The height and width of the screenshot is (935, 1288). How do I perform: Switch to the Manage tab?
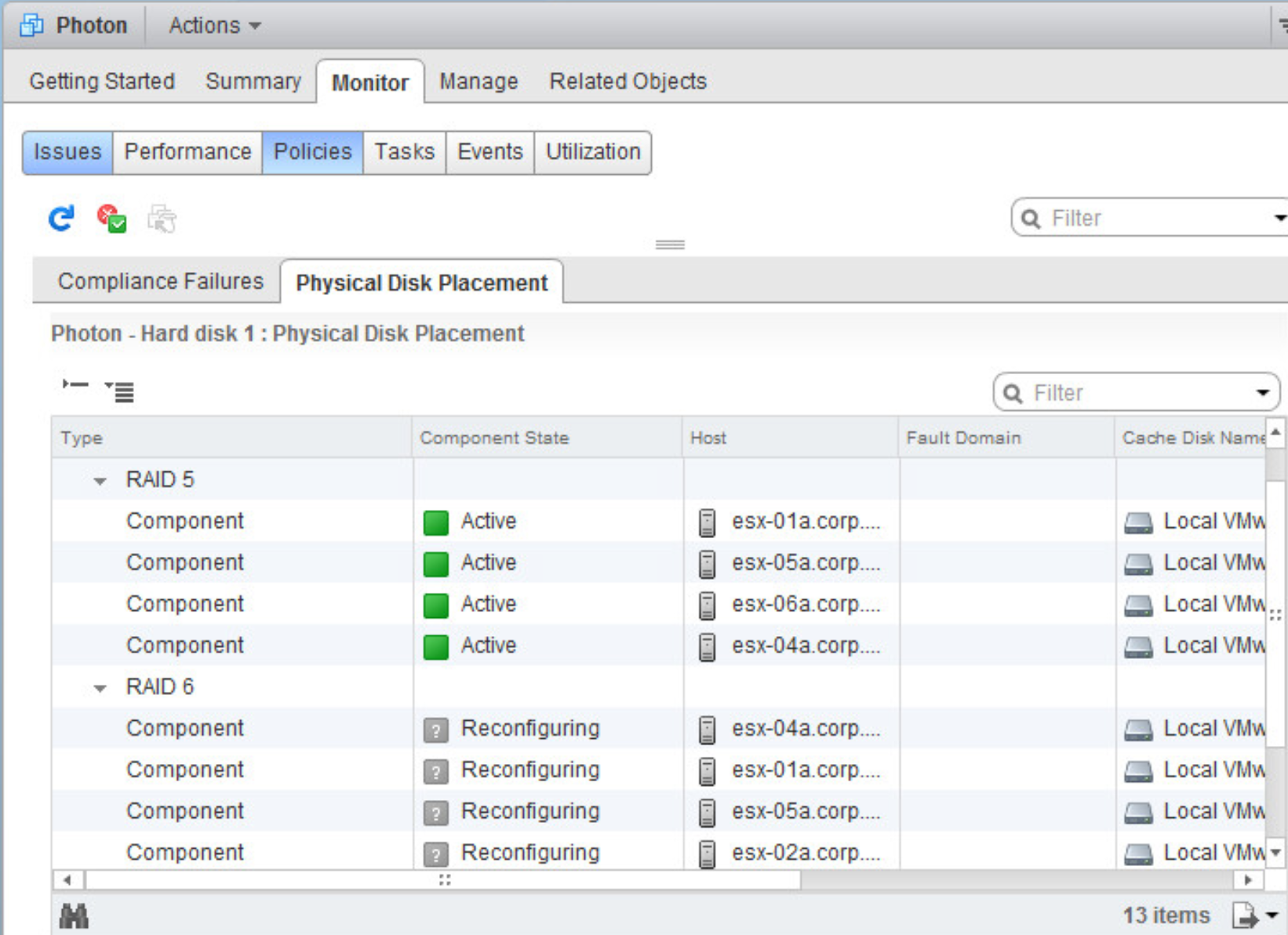click(478, 82)
